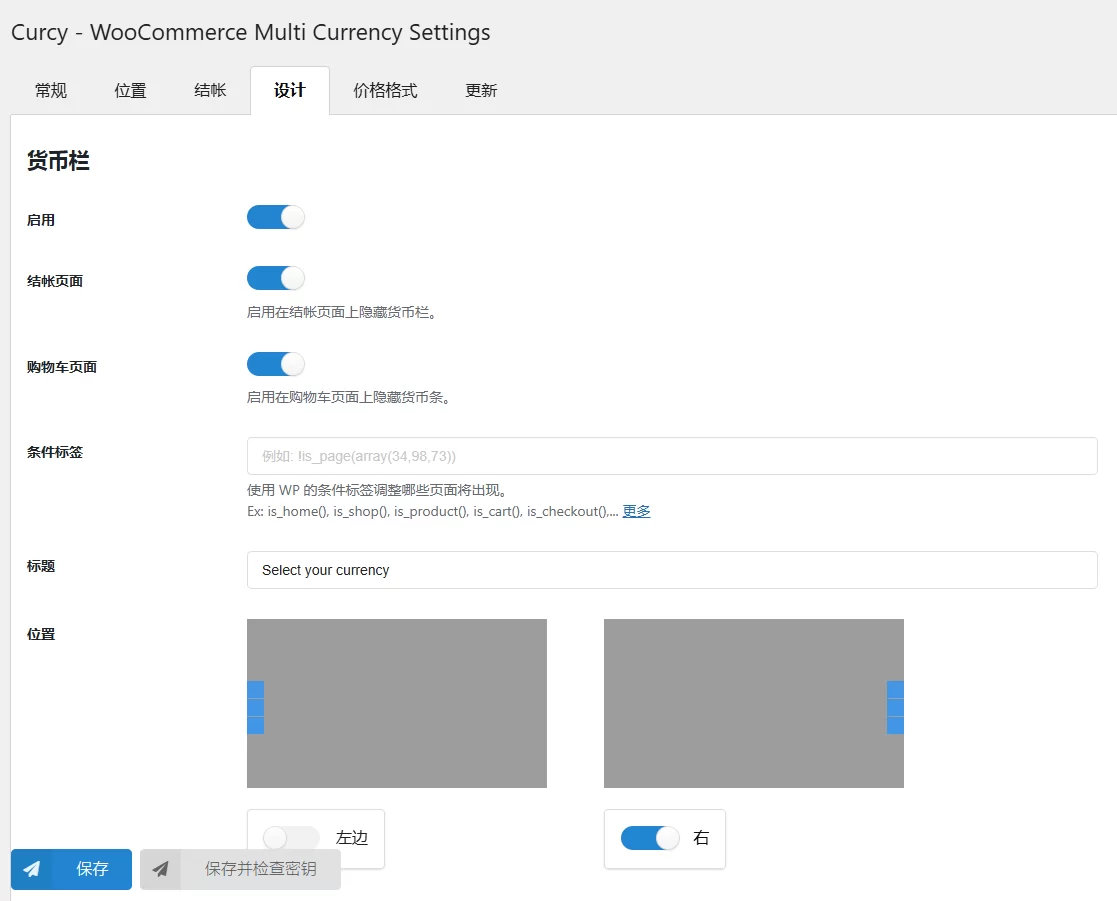Click the paper plane icon on 保存
The width and height of the screenshot is (1117, 901).
click(x=31, y=869)
